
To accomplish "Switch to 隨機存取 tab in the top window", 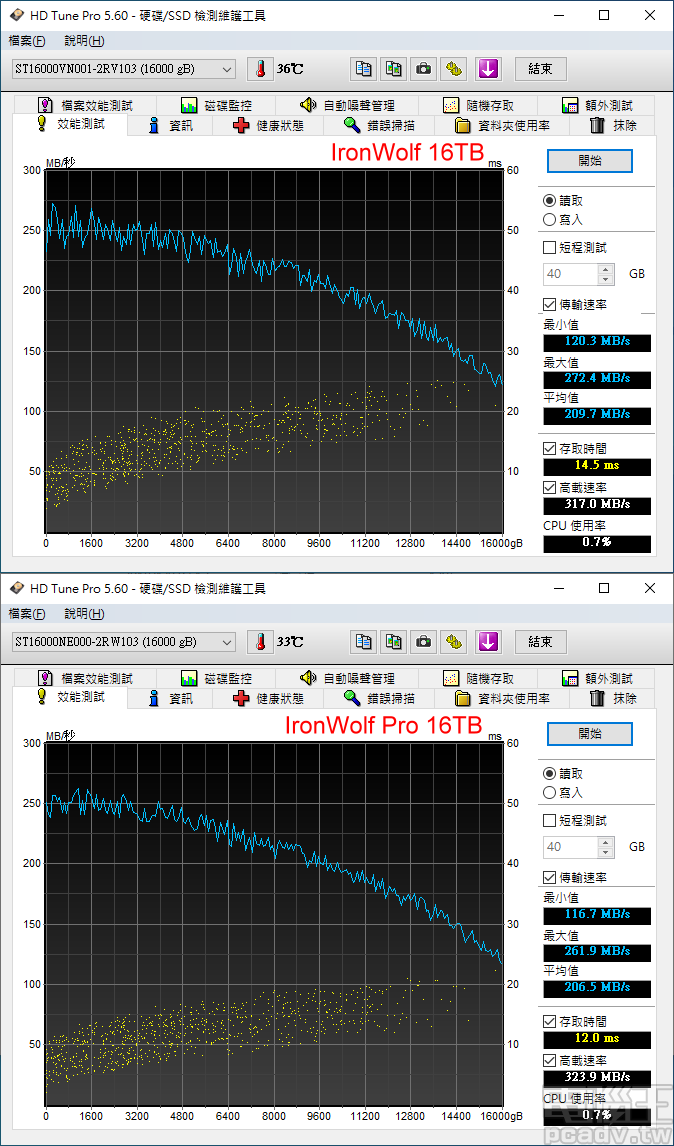I will click(480, 105).
